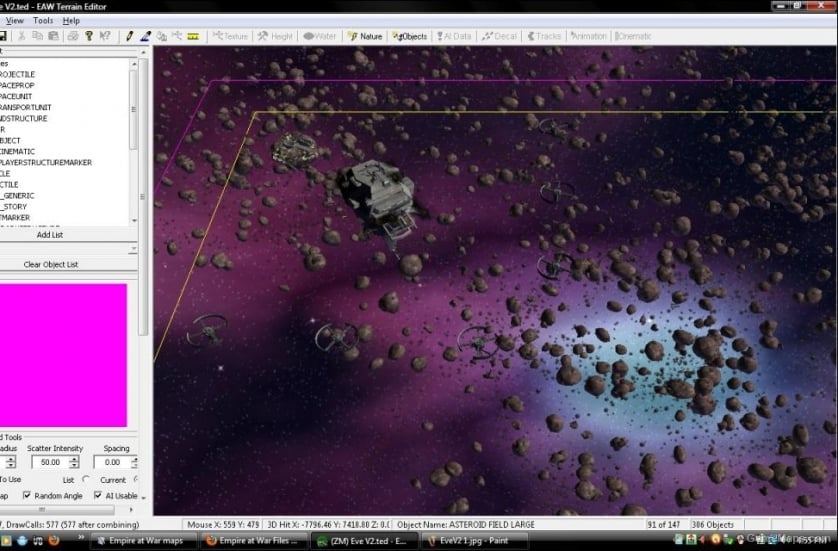Open the yellow question mark Help icon
The height and width of the screenshot is (551, 838).
(x=89, y=36)
